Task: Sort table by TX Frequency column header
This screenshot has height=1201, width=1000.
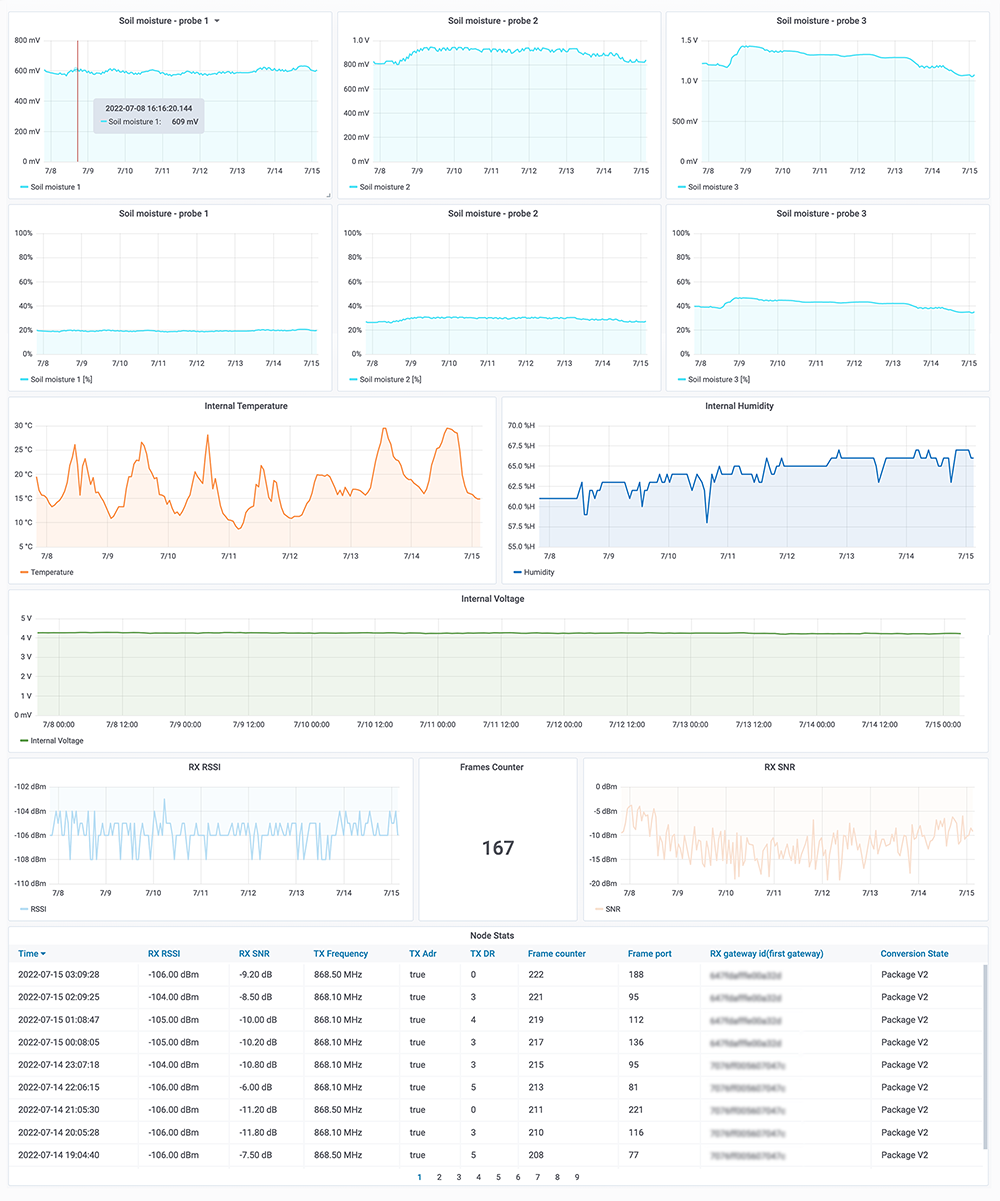Action: (340, 954)
